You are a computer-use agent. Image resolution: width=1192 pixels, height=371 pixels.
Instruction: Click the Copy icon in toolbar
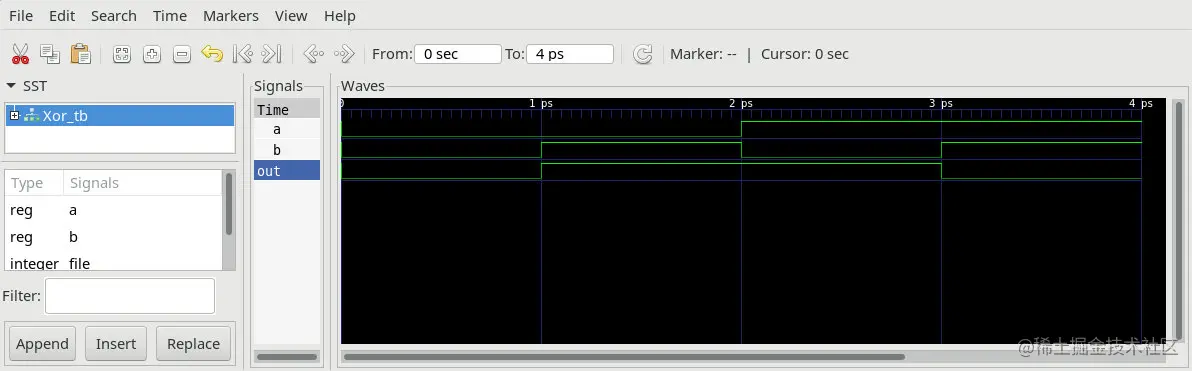(x=50, y=54)
